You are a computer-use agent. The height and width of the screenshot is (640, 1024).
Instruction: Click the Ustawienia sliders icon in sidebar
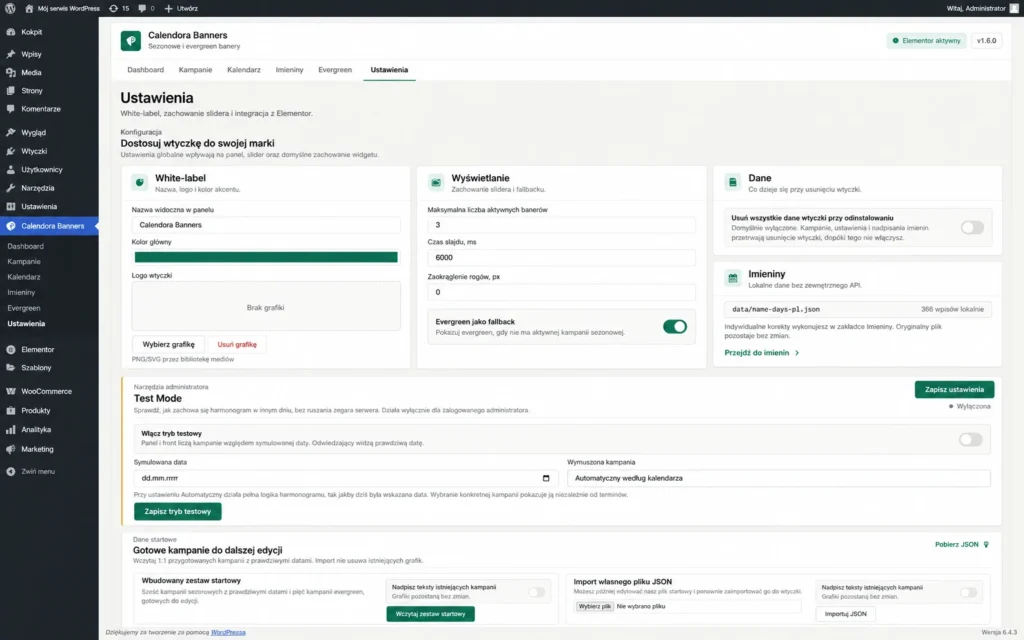[x=11, y=206]
